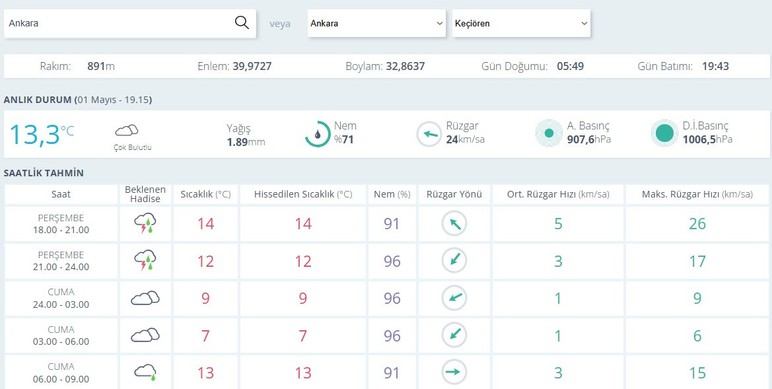Click cloud icon for Cuma 24.00 - 03.00
The height and width of the screenshot is (389, 772).
tap(145, 298)
